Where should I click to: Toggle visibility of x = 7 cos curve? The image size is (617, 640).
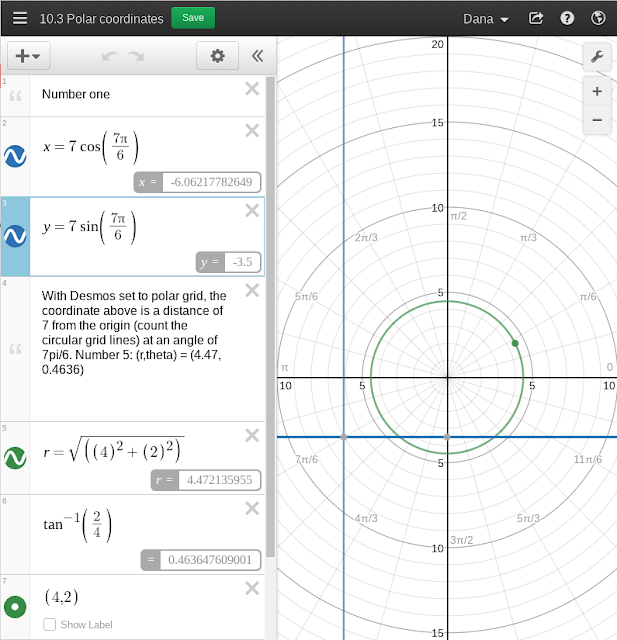(x=15, y=156)
